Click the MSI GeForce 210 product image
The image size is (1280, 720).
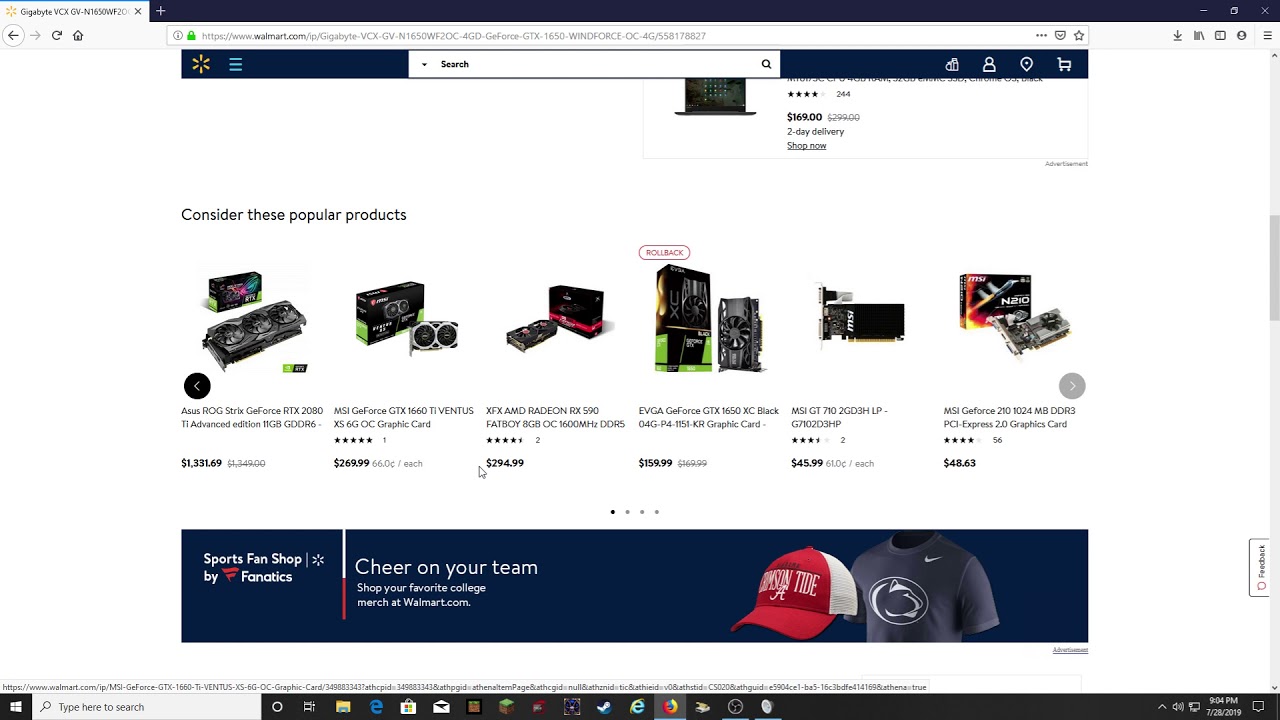point(1014,315)
